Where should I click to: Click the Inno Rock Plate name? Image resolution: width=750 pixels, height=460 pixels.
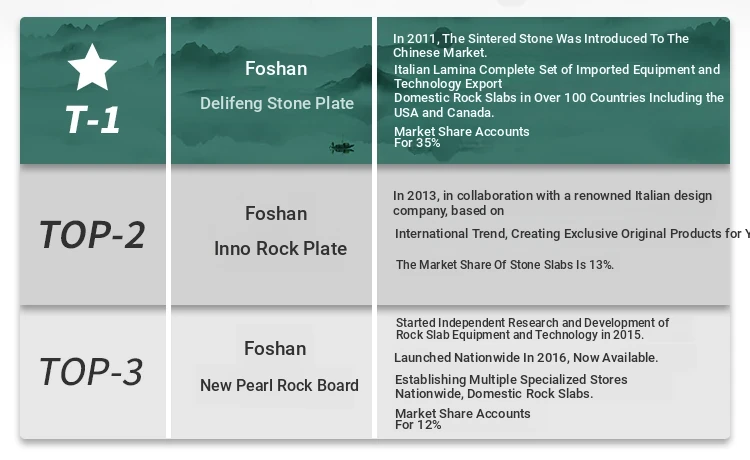pyautogui.click(x=280, y=248)
